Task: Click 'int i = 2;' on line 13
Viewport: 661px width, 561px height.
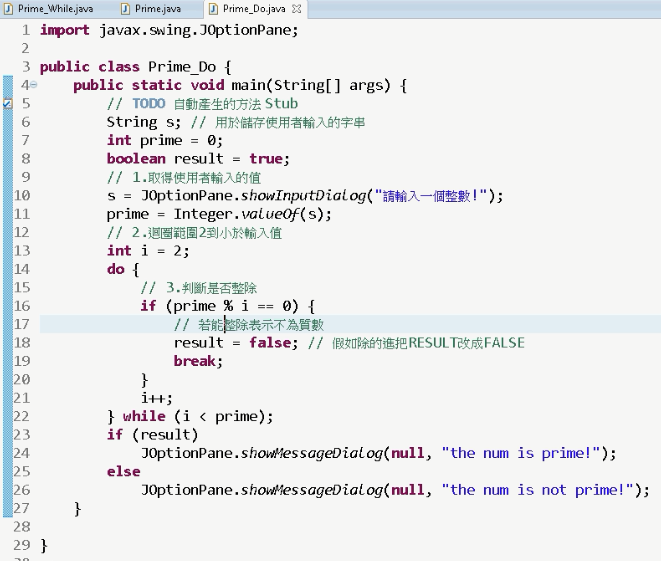Action: pyautogui.click(x=148, y=251)
